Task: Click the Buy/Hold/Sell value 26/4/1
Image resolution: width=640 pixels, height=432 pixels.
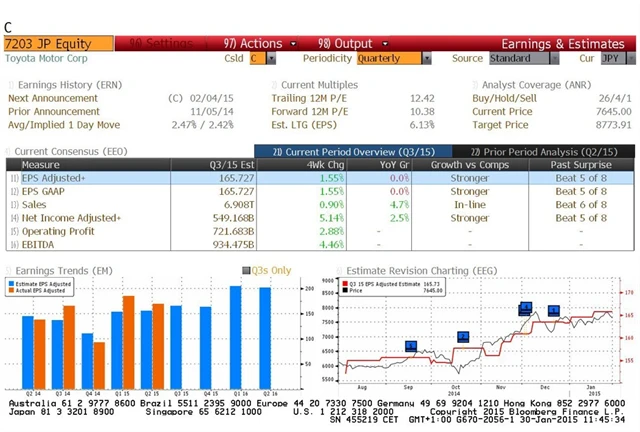Action: pyautogui.click(x=615, y=98)
